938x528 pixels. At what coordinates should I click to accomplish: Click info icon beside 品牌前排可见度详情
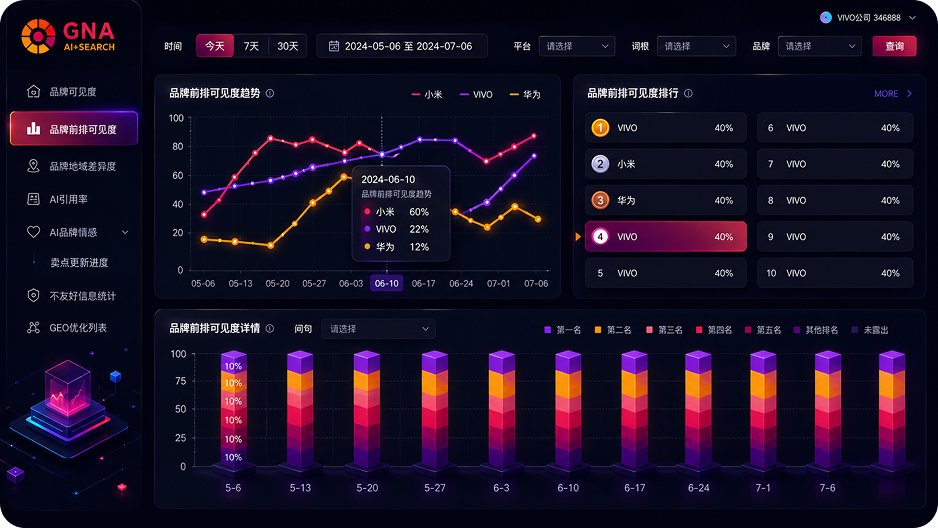pyautogui.click(x=270, y=328)
